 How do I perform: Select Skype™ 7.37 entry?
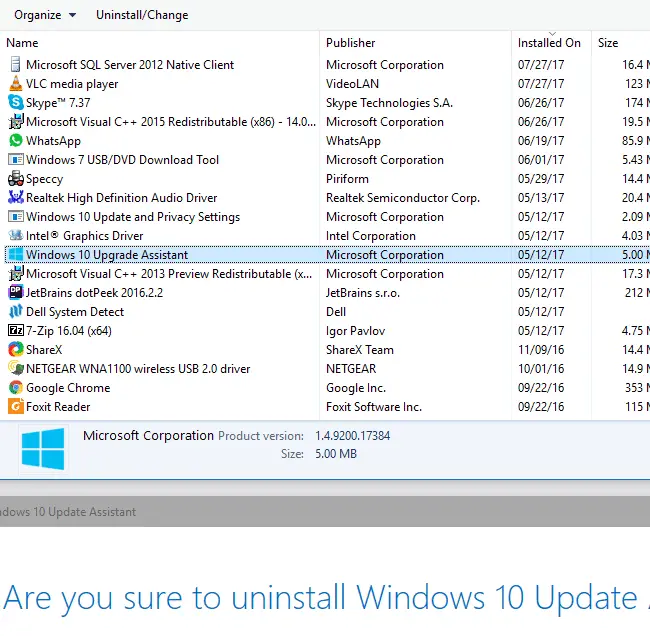58,102
